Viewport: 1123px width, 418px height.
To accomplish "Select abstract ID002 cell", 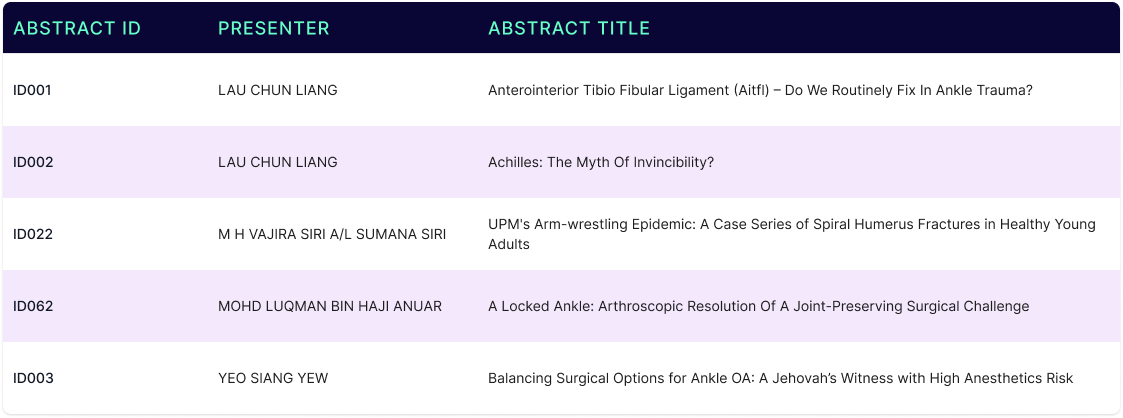I will (x=33, y=162).
